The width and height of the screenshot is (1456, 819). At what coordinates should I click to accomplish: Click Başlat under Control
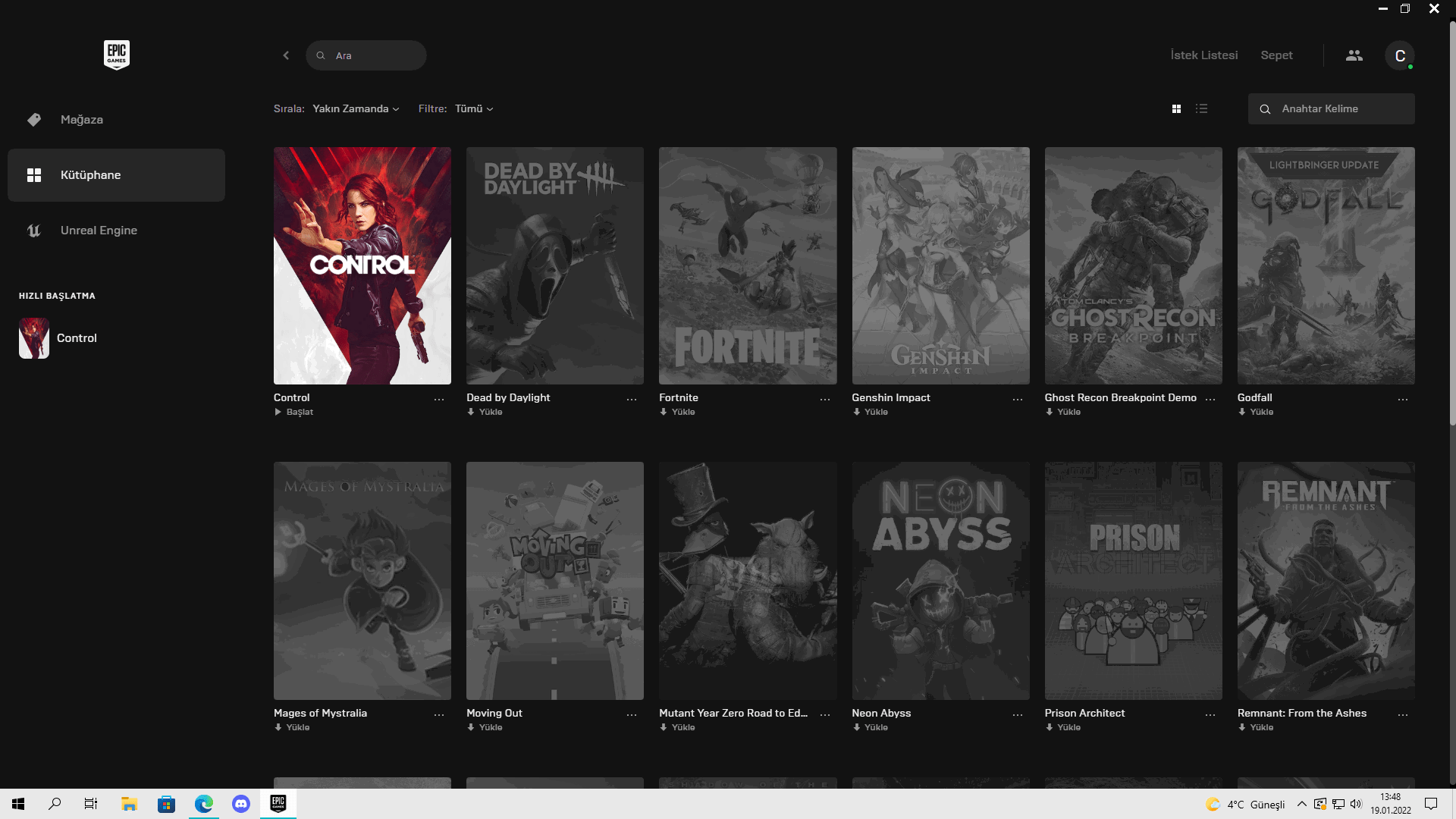tap(293, 413)
